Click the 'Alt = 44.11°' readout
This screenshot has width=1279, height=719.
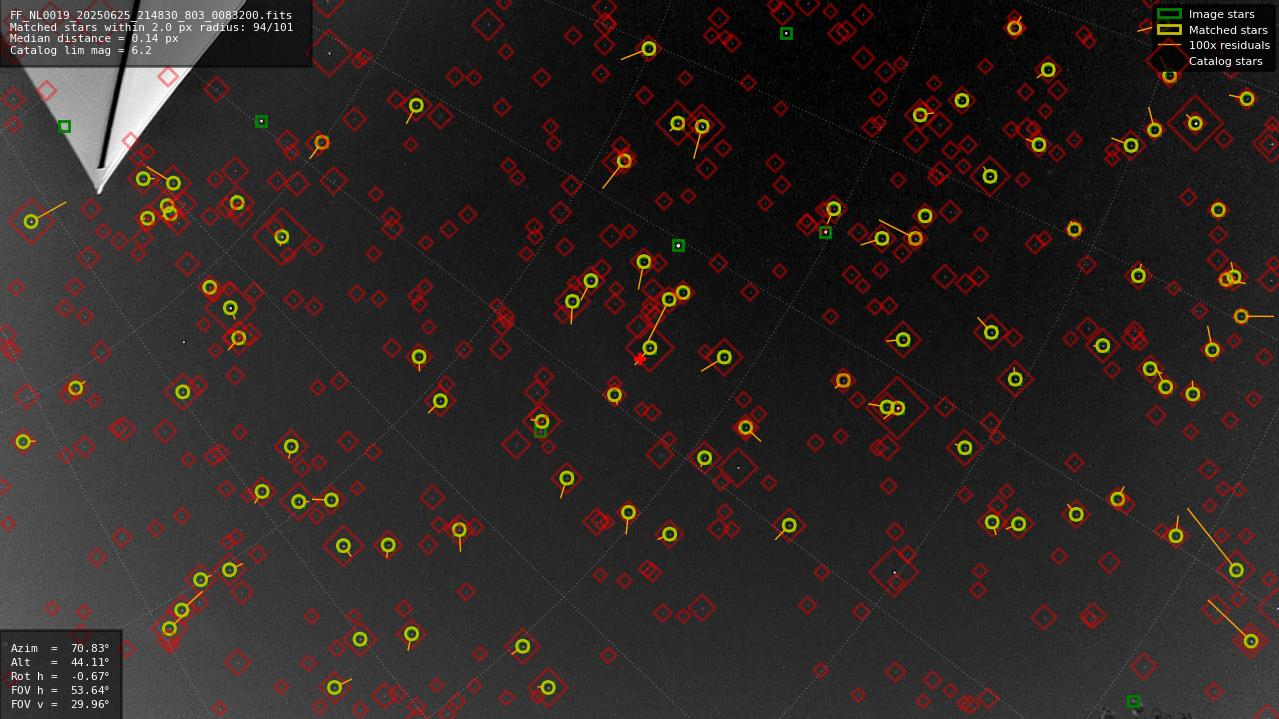point(60,663)
